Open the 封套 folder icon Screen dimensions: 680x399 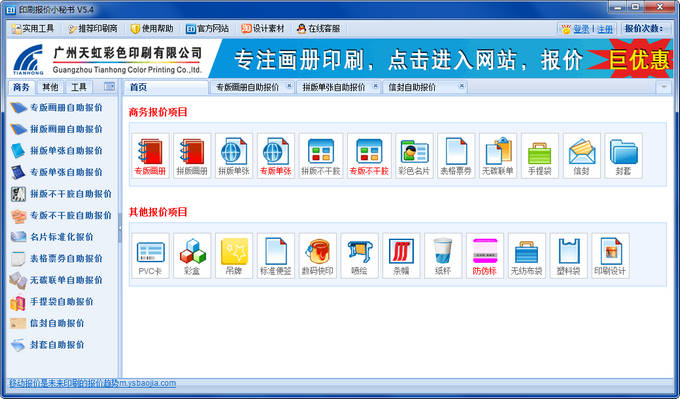pyautogui.click(x=623, y=156)
